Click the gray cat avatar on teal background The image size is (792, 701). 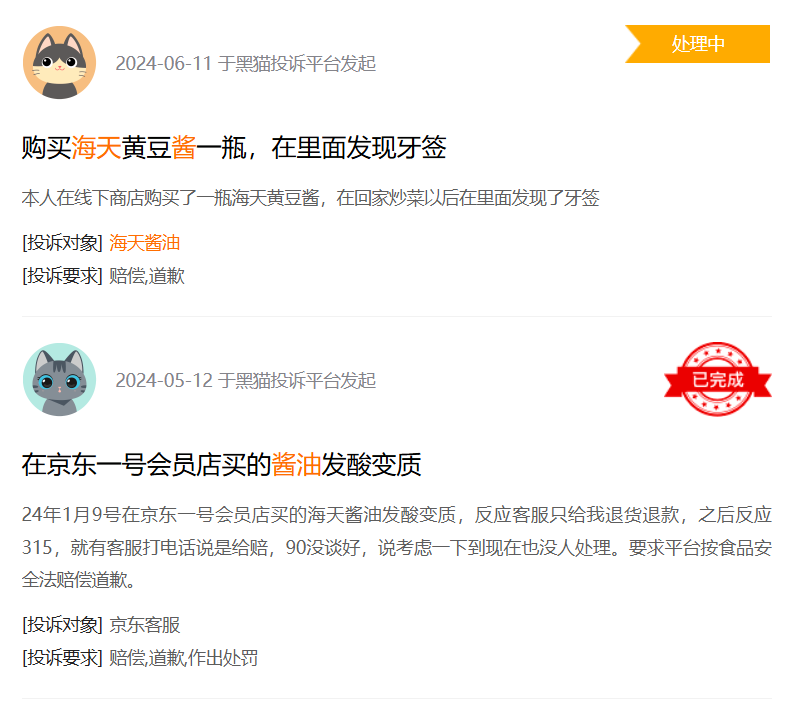(x=60, y=380)
